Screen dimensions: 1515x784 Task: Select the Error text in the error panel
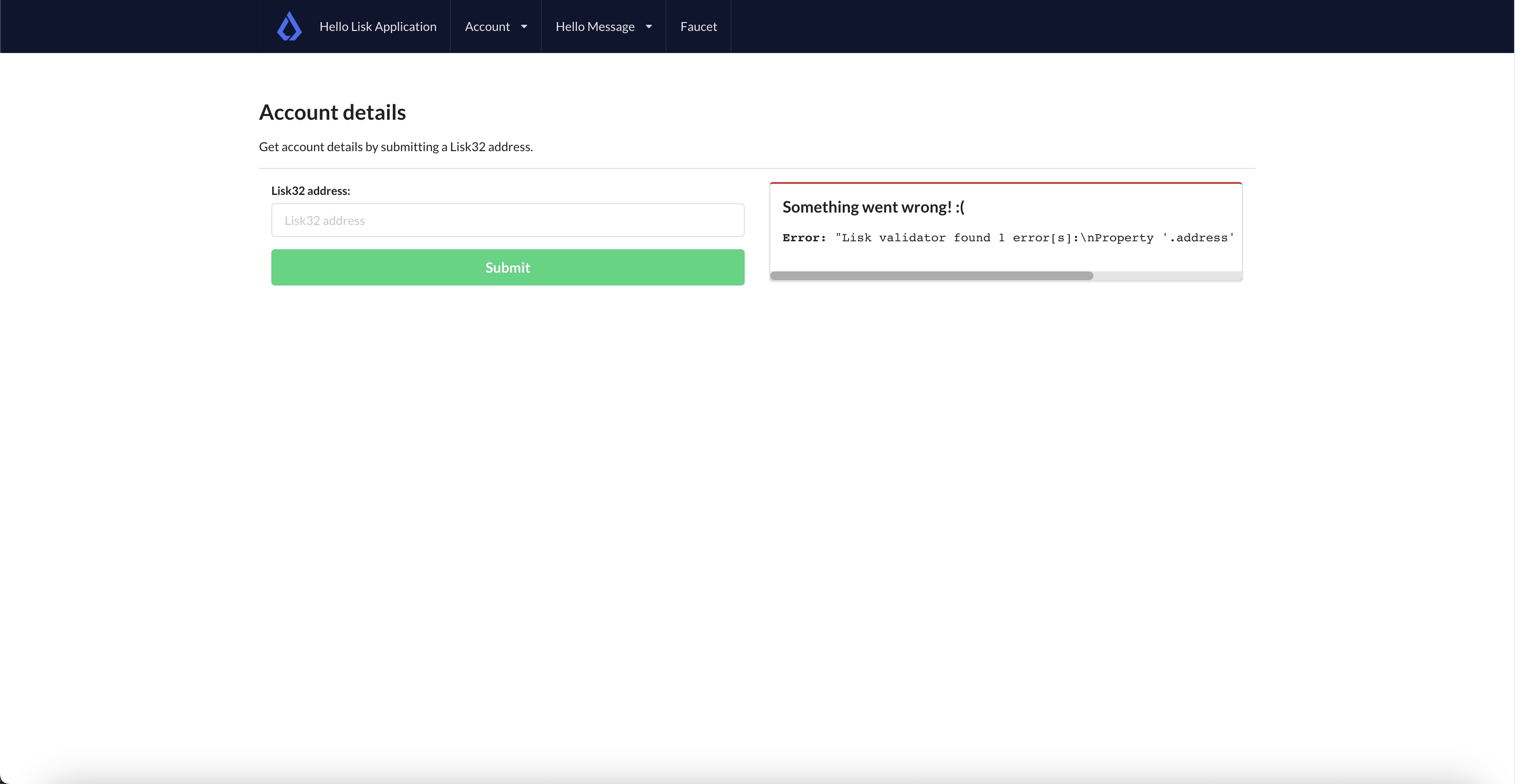[804, 238]
